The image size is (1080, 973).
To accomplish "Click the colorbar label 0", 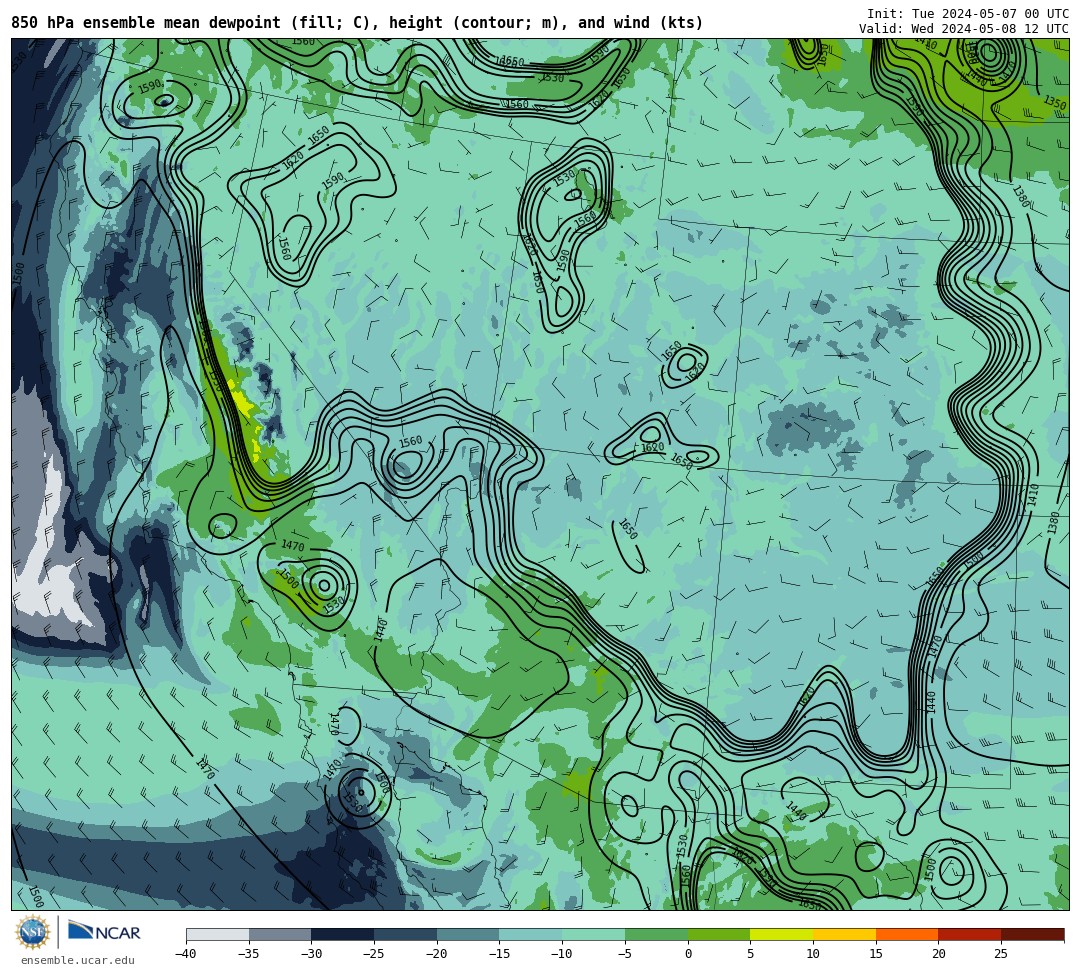I will point(688,954).
